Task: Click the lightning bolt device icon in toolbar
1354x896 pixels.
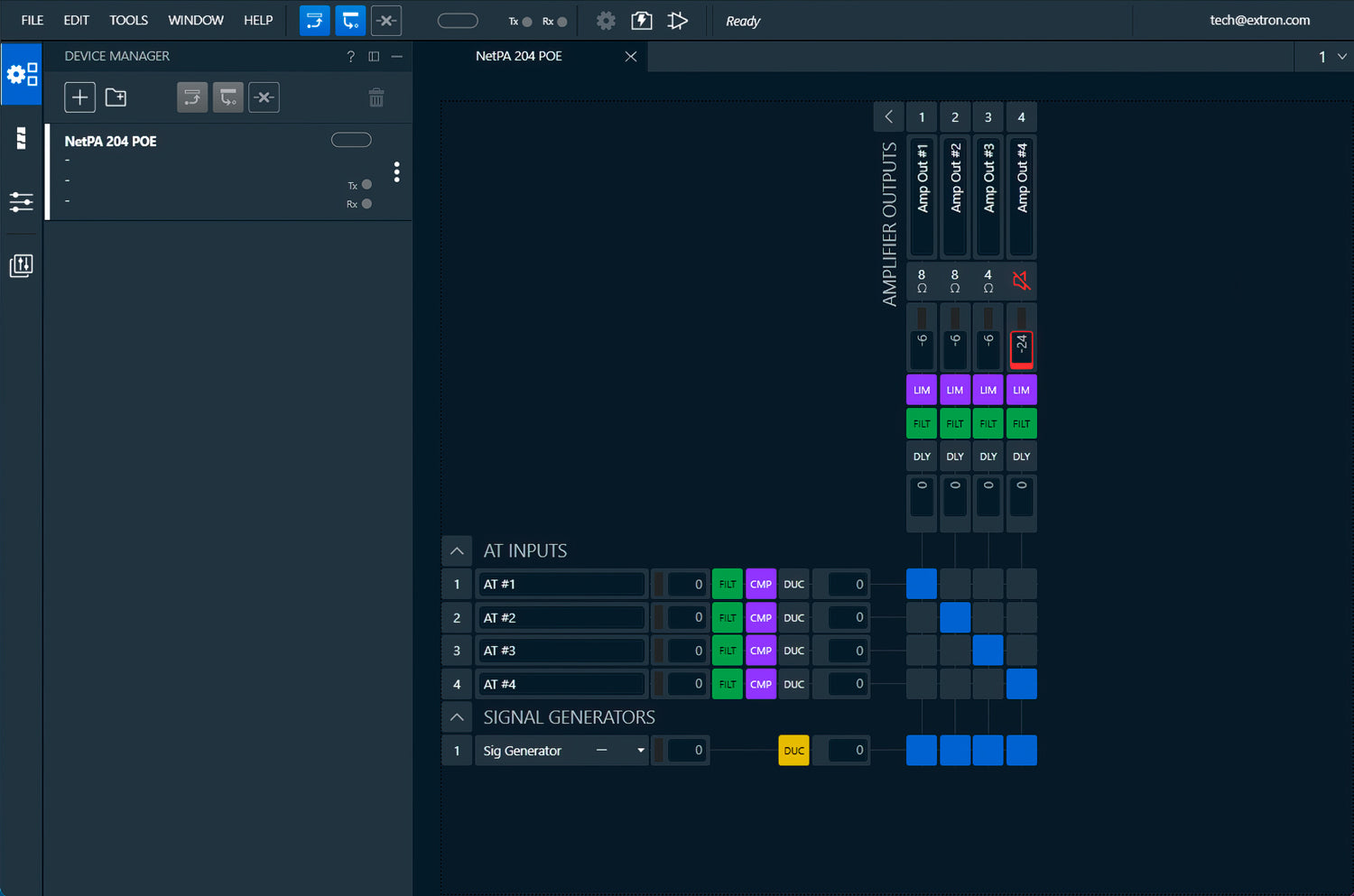Action: coord(642,21)
